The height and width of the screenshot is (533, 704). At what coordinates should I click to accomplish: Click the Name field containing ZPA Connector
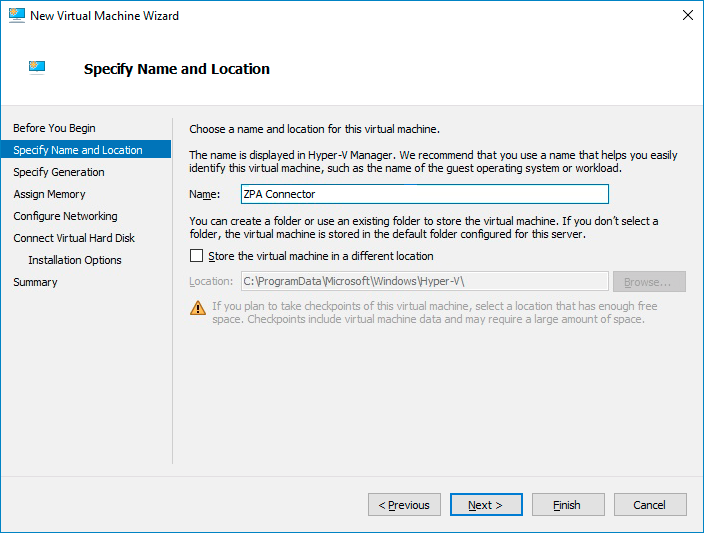point(425,194)
